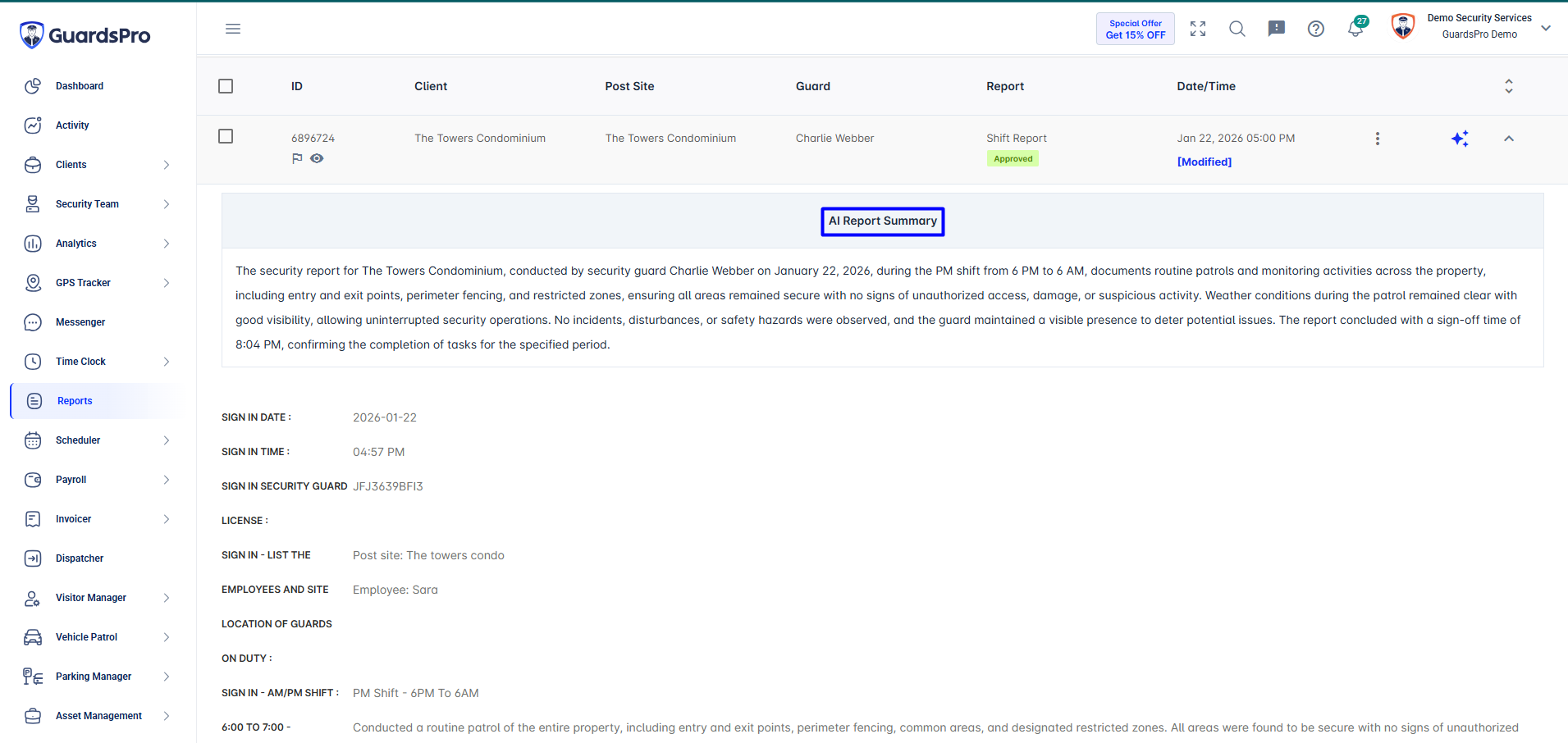Click the feedback message icon in header
The width and height of the screenshot is (1568, 743).
click(x=1277, y=29)
